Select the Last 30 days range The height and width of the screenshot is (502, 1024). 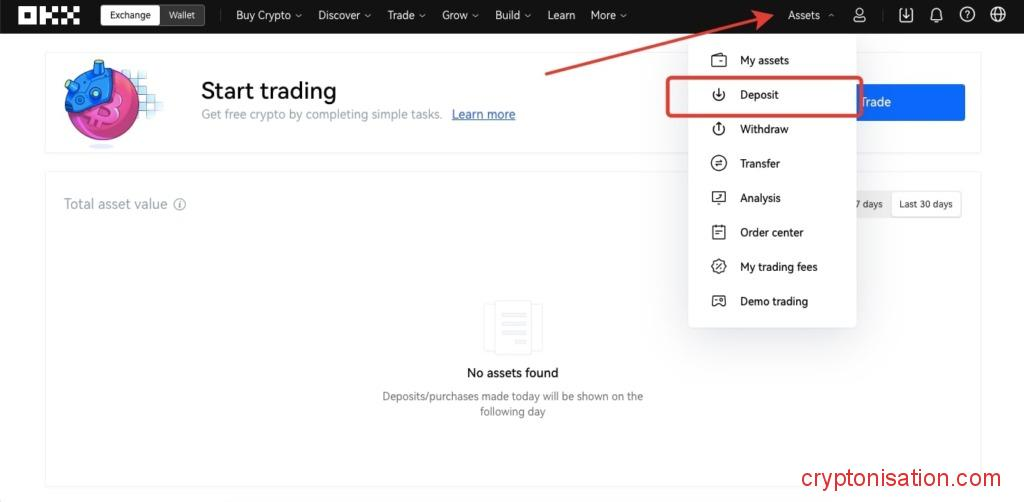pyautogui.click(x=925, y=204)
